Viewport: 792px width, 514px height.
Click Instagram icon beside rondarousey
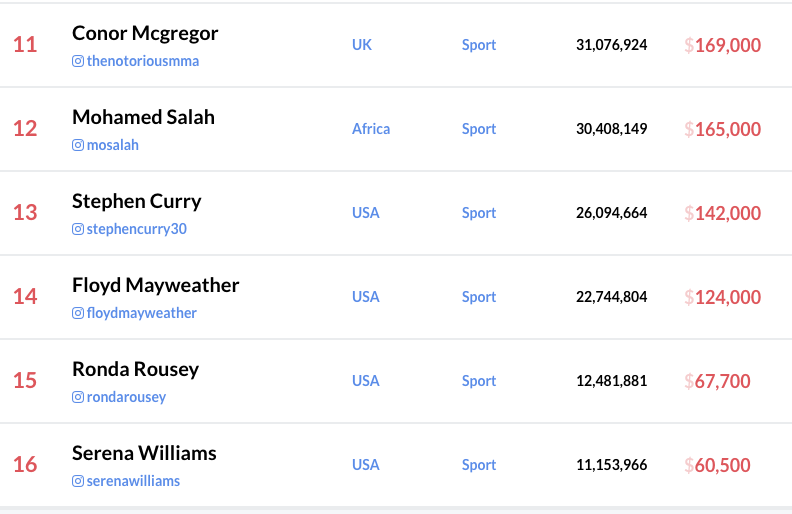[78, 397]
